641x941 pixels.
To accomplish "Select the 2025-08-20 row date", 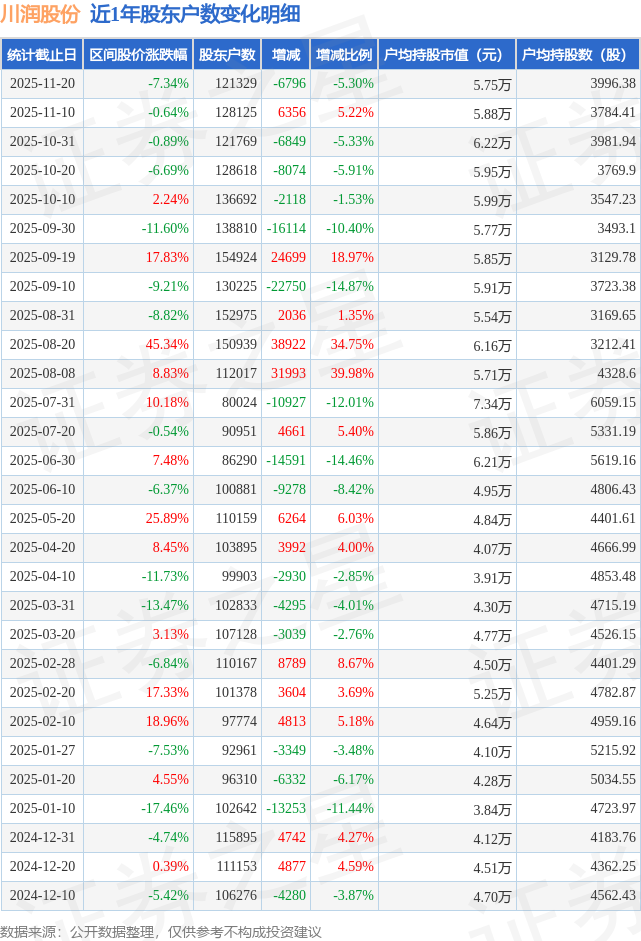I will (x=41, y=345).
